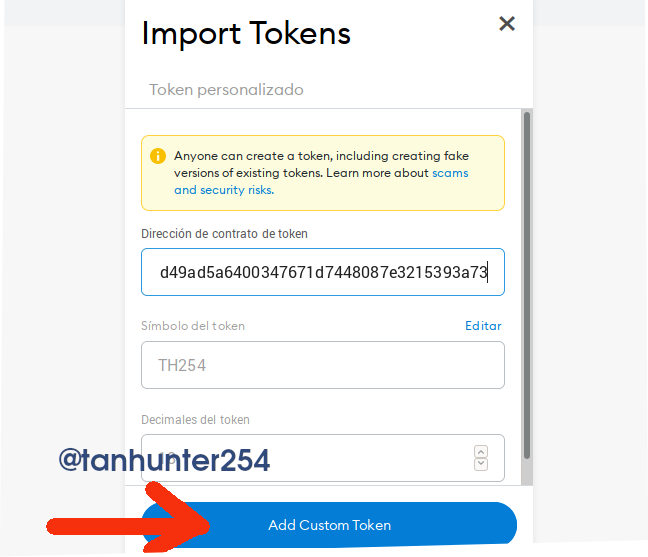This screenshot has width=648, height=557.
Task: Click the yellow info icon in warning
Action: point(158,156)
